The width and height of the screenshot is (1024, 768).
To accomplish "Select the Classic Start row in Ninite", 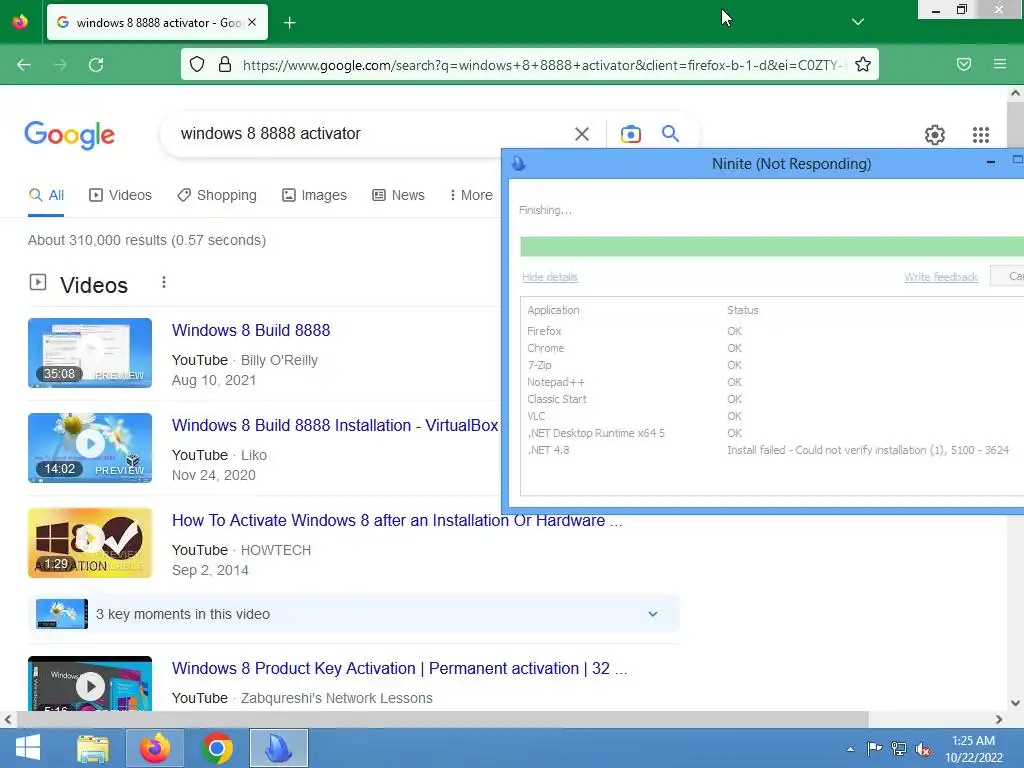I will (772, 399).
